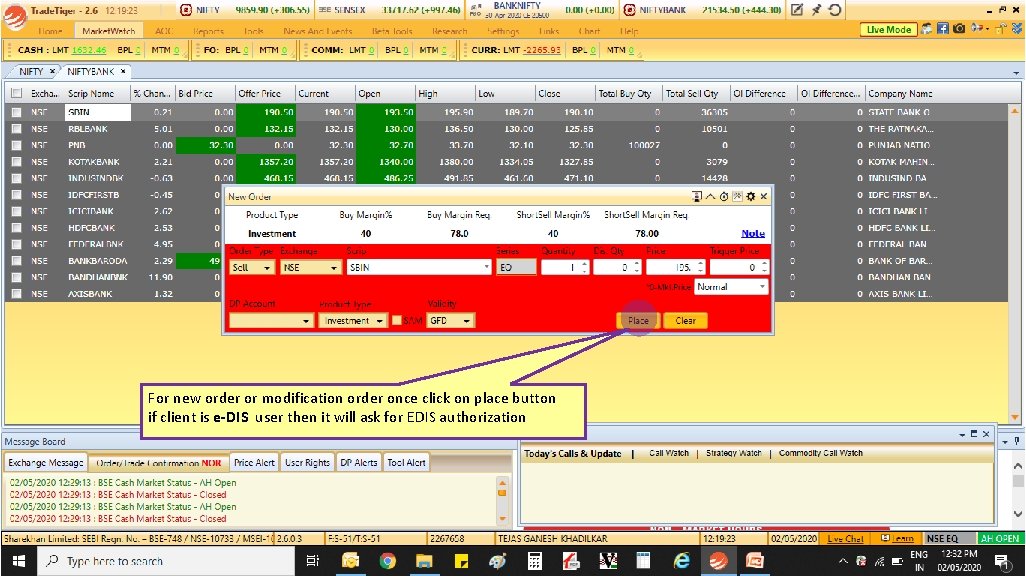Open the Exchange dropdown showing NSE
This screenshot has height=576, width=1026.
click(311, 268)
